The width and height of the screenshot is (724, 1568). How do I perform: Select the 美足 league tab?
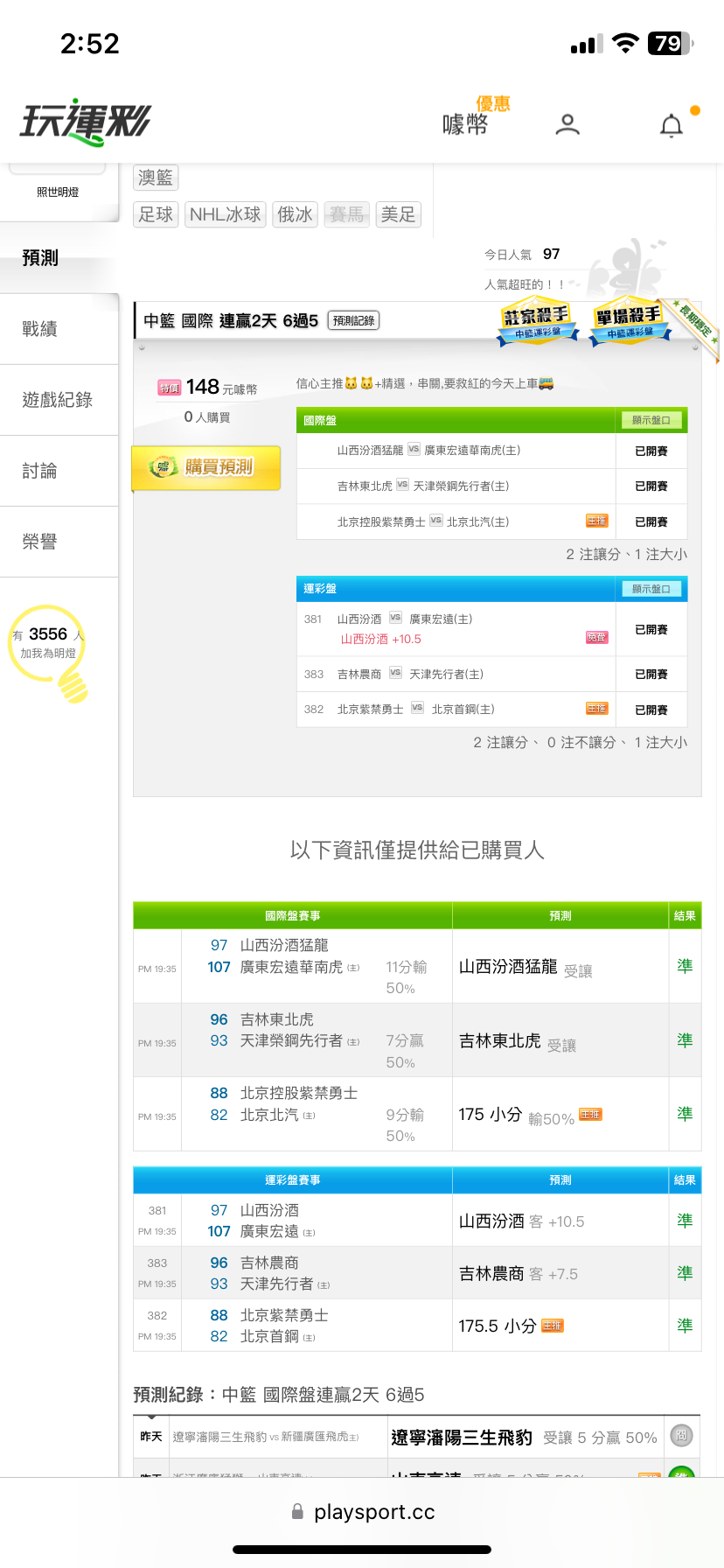(x=398, y=214)
